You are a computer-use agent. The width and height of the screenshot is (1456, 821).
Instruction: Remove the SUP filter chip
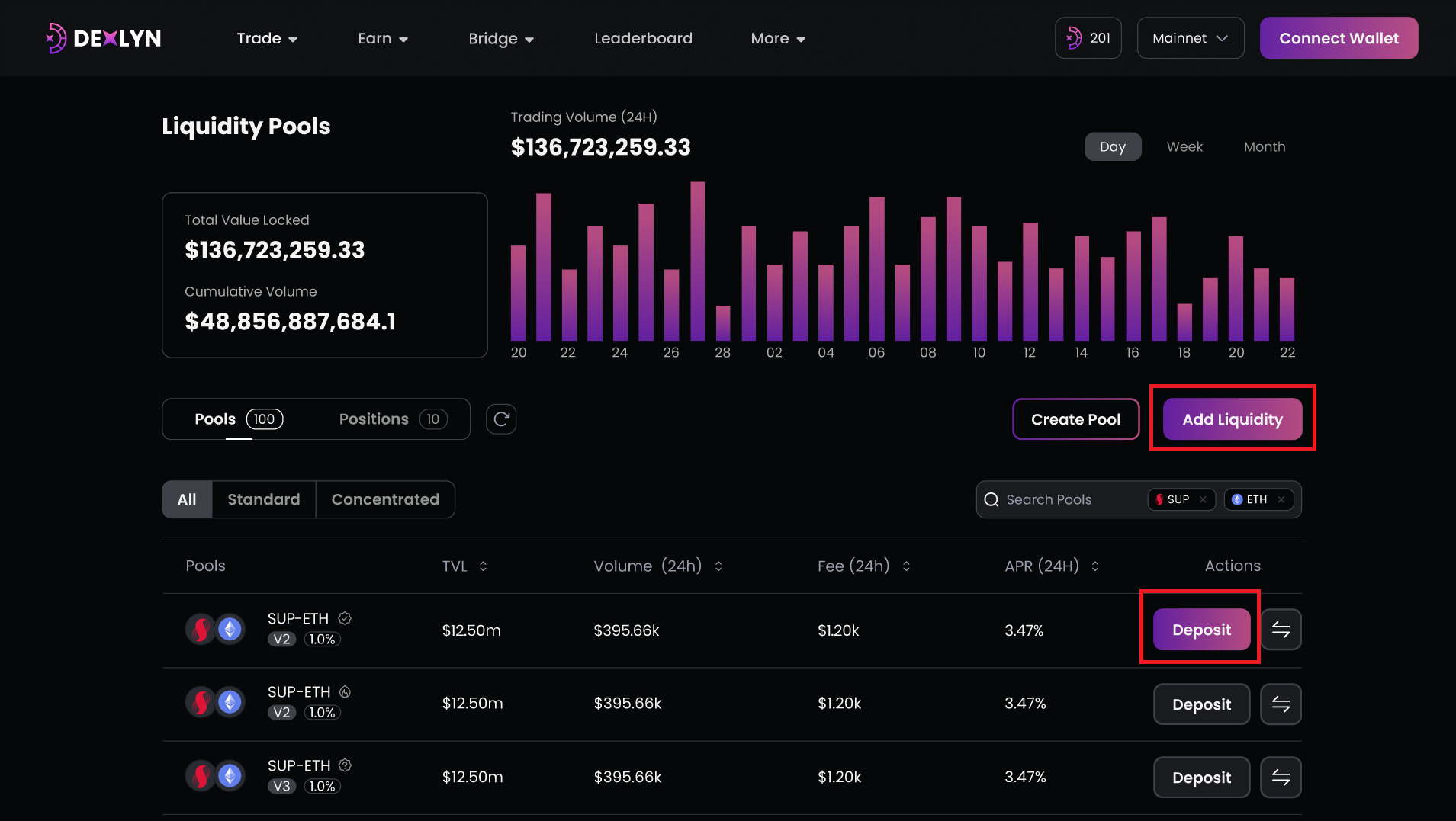(x=1204, y=499)
